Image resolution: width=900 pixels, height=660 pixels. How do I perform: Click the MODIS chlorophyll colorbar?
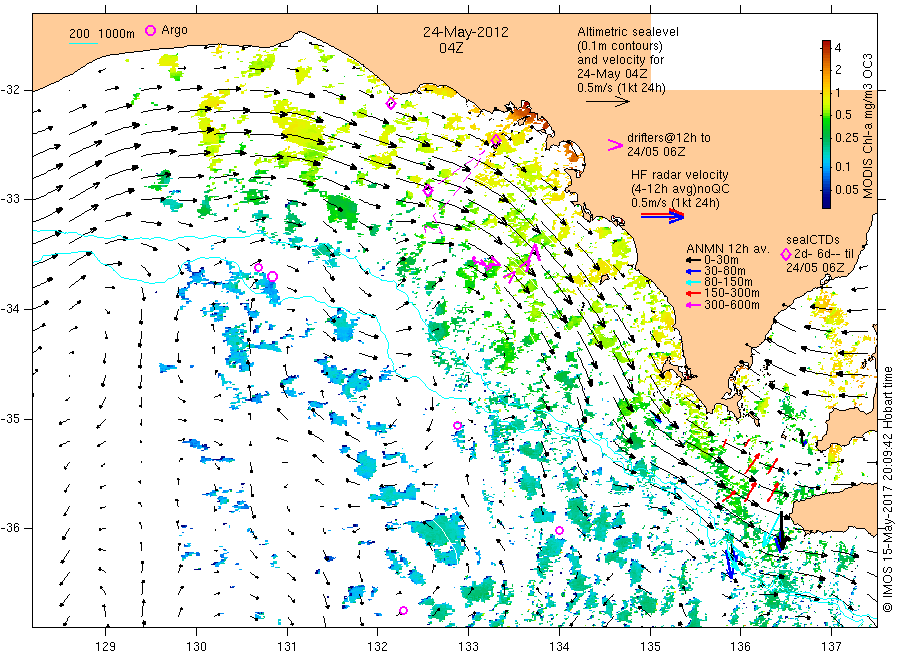(x=826, y=124)
